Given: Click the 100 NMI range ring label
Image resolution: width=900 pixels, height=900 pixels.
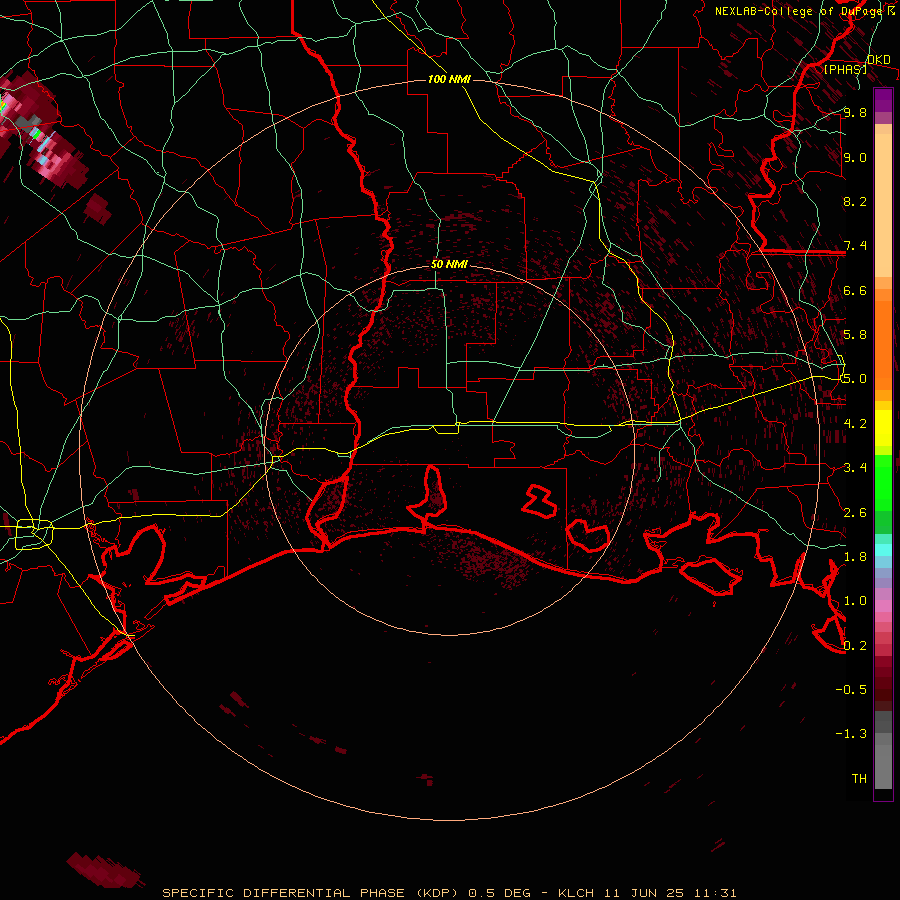Looking at the screenshot, I should tap(449, 79).
